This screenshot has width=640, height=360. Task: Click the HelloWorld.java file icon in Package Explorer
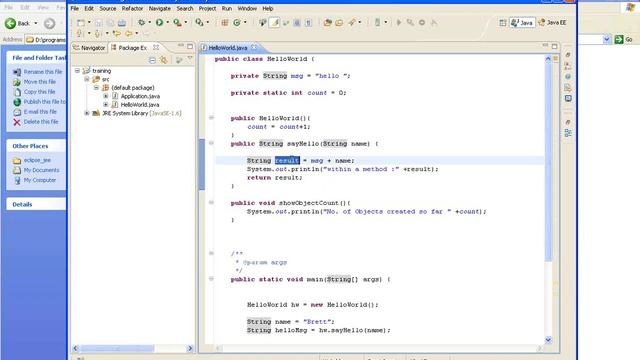pos(115,104)
